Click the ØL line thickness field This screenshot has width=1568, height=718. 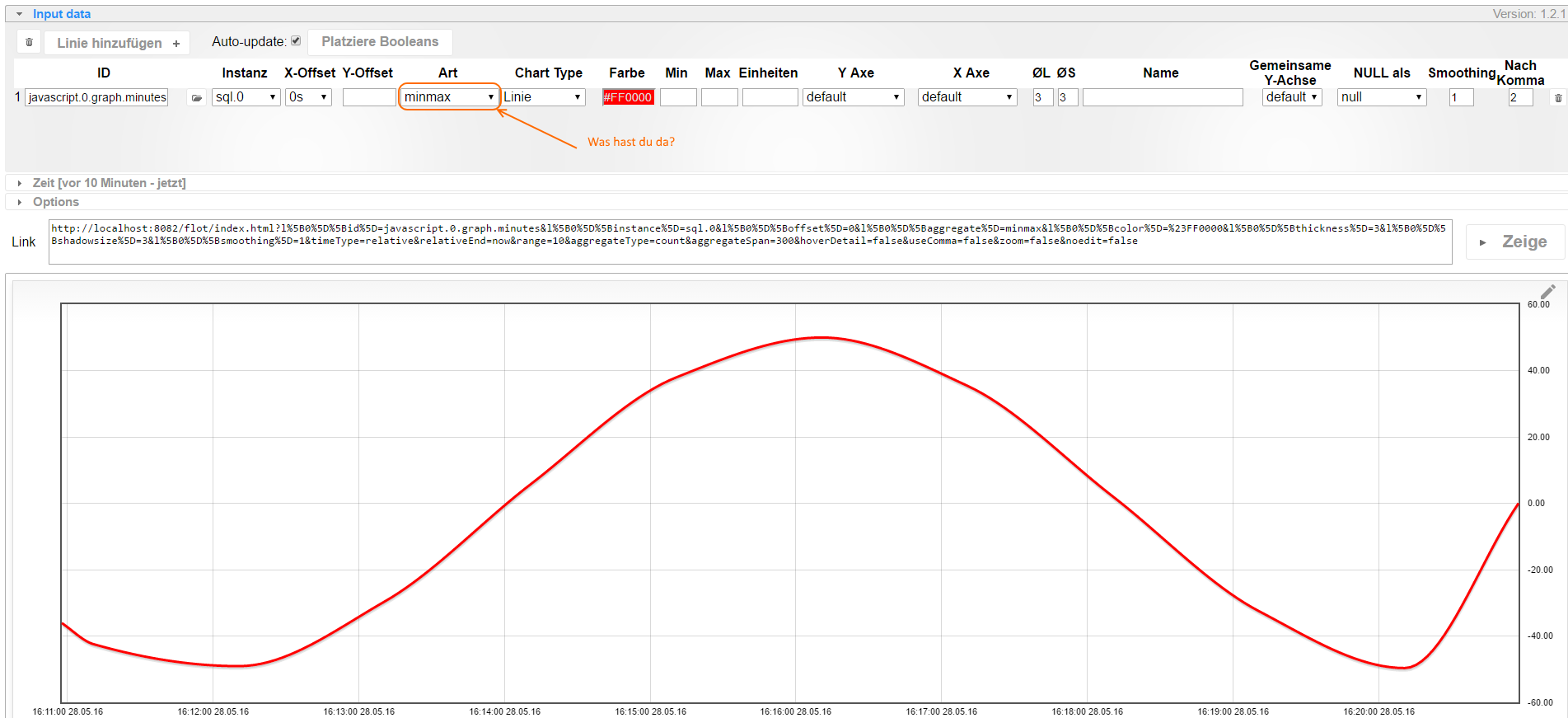click(x=1043, y=97)
